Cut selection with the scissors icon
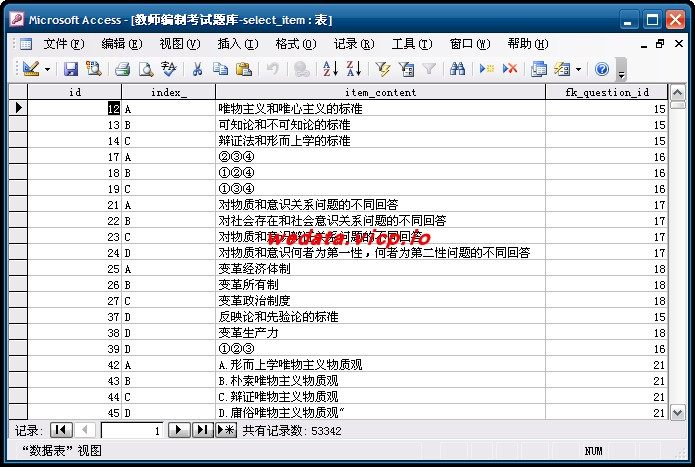Screen dimensions: 695x467 pos(197,69)
